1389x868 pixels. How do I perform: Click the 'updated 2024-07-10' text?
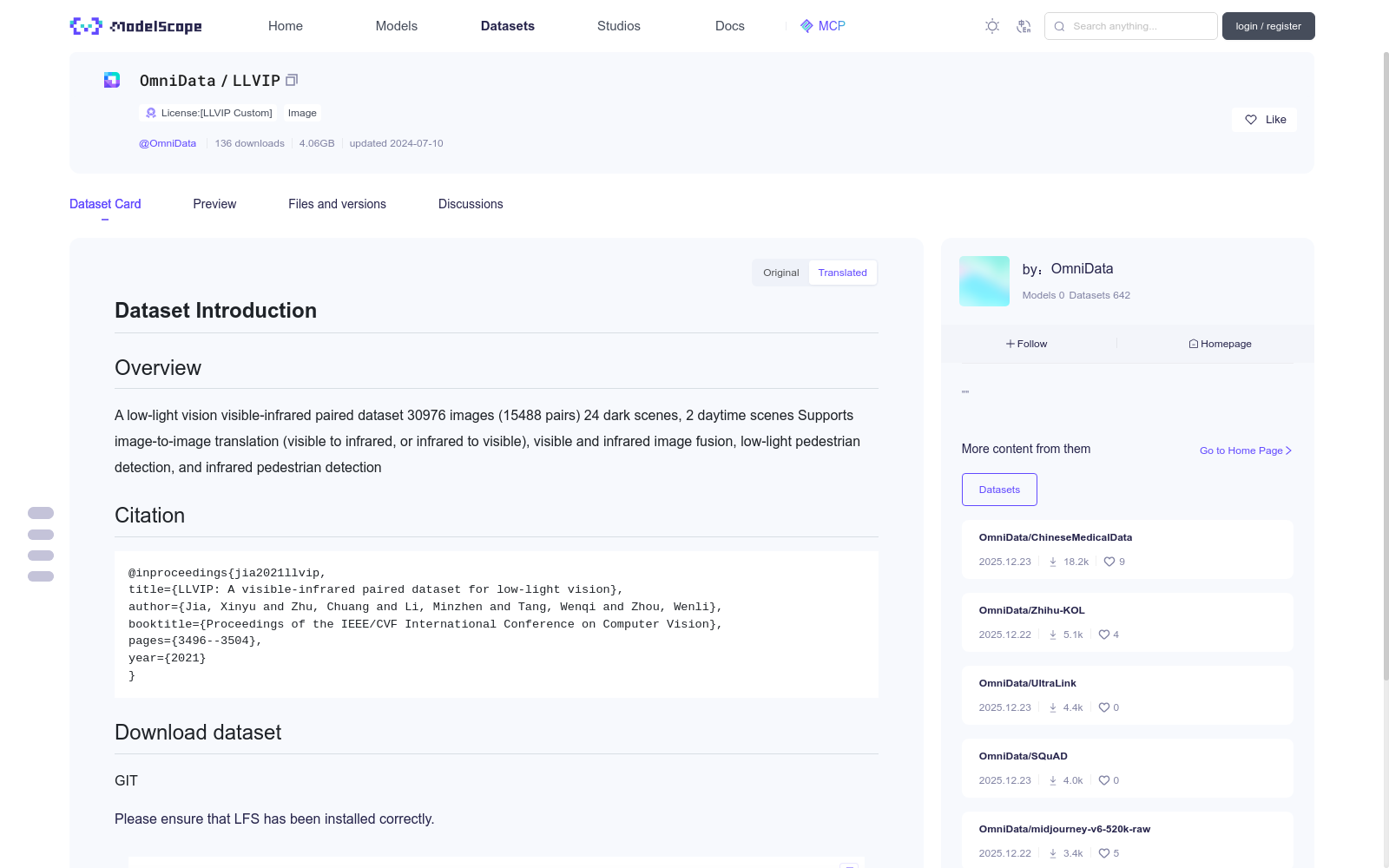point(396,143)
